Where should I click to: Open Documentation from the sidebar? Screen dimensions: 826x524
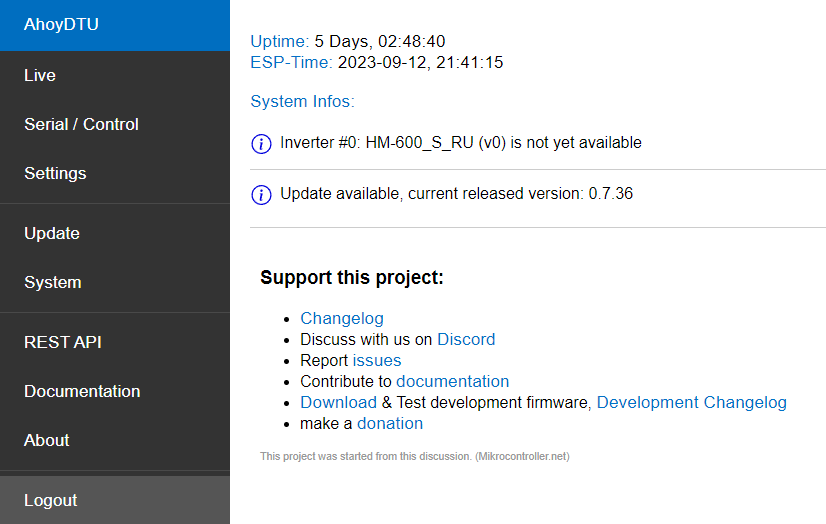82,391
